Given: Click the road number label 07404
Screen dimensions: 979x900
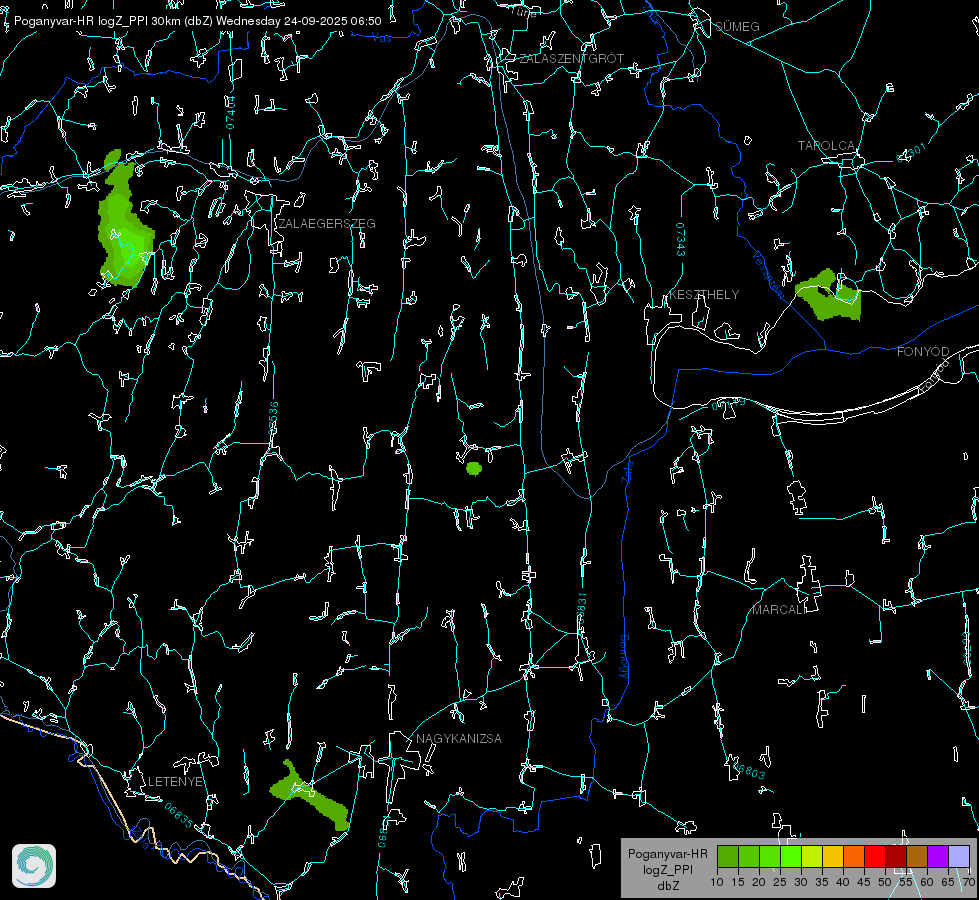Looking at the screenshot, I should [231, 112].
